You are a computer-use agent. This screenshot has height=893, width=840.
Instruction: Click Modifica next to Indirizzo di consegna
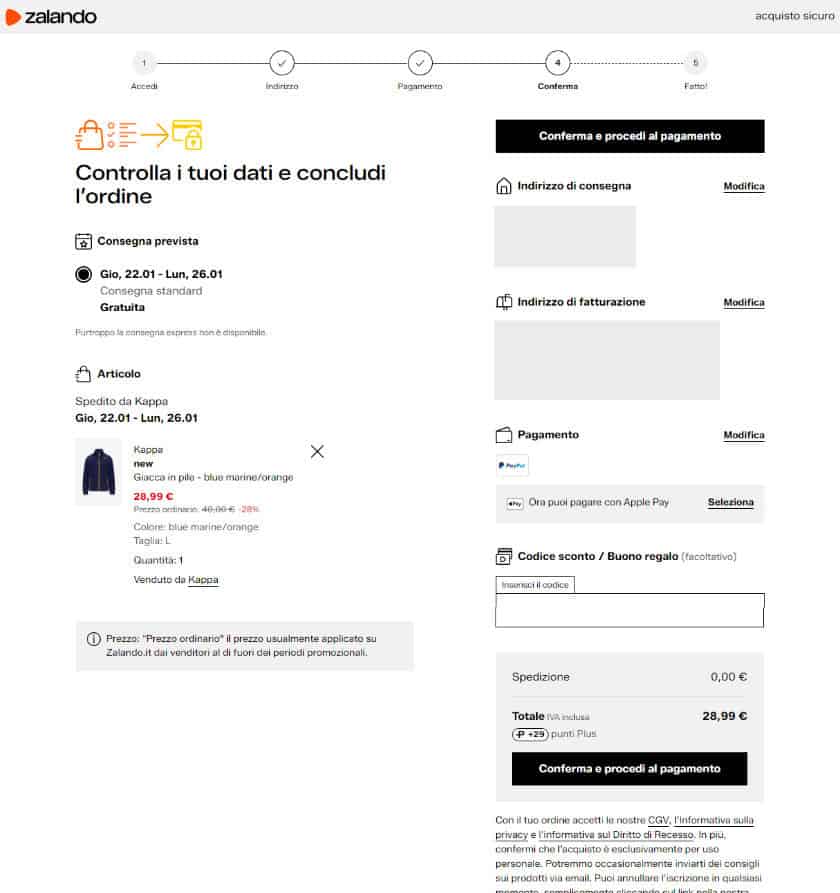(x=743, y=186)
